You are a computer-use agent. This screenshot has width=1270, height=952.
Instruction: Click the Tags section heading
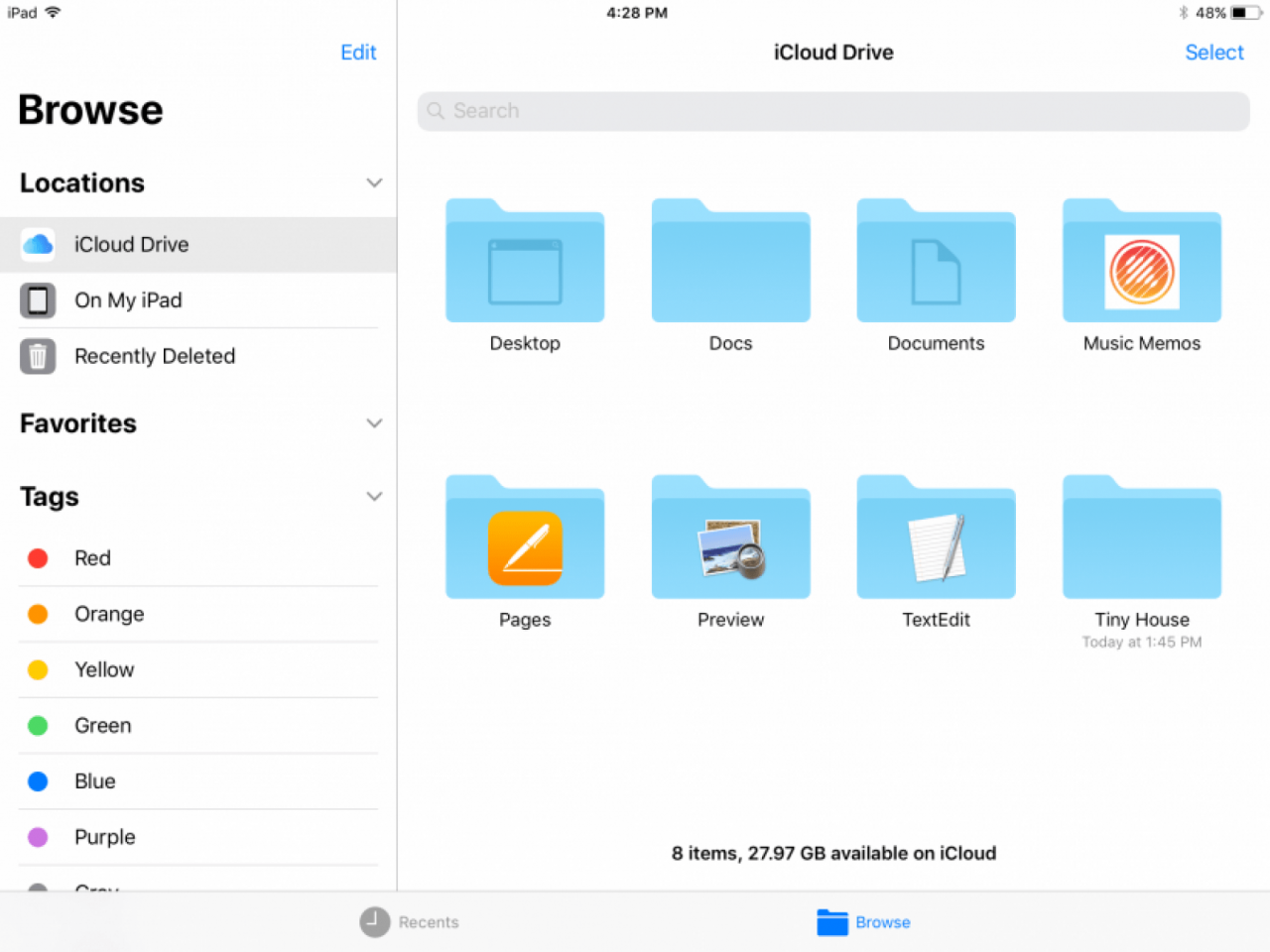[50, 497]
